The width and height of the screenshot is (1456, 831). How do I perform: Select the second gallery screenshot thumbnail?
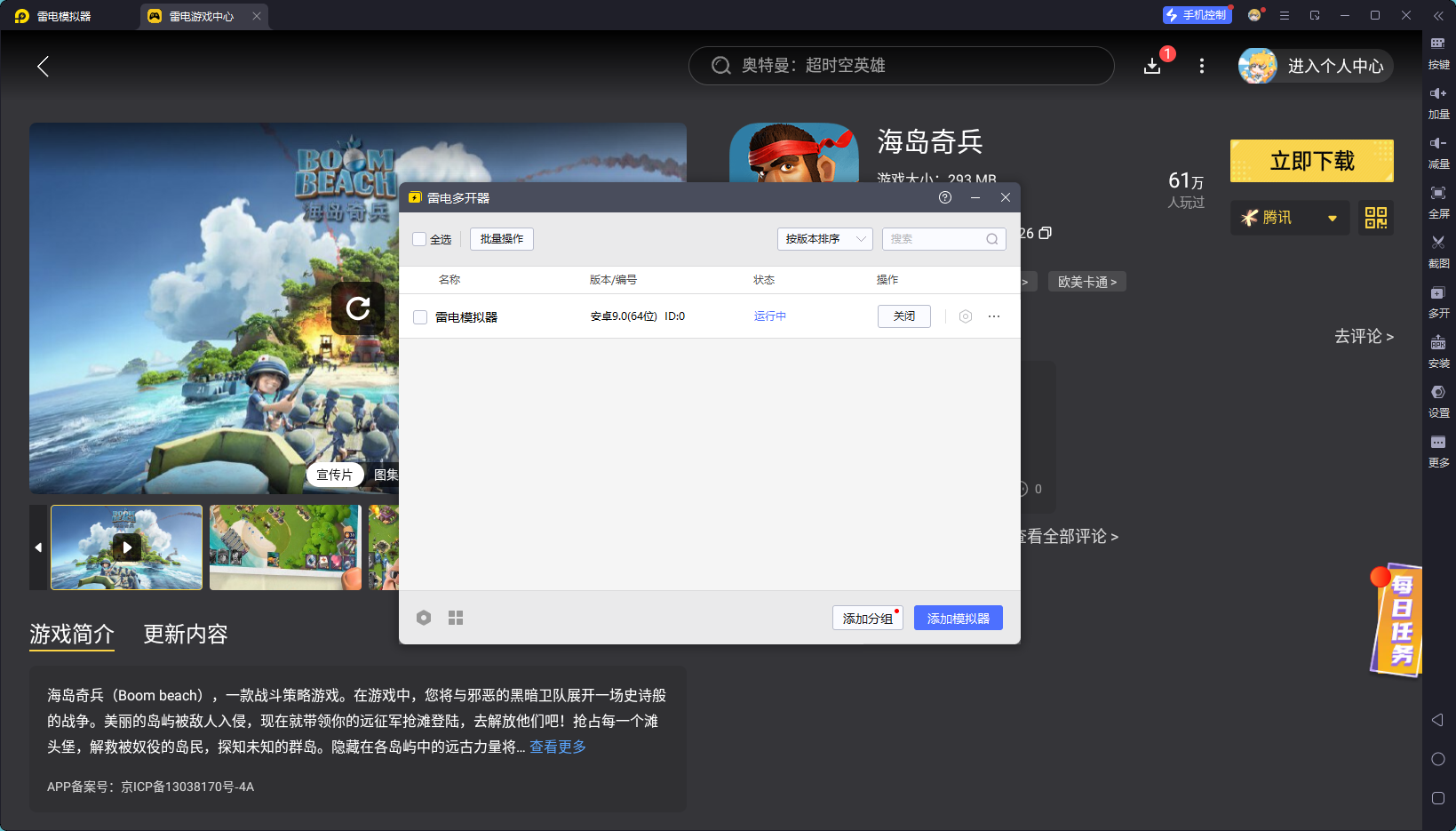285,547
